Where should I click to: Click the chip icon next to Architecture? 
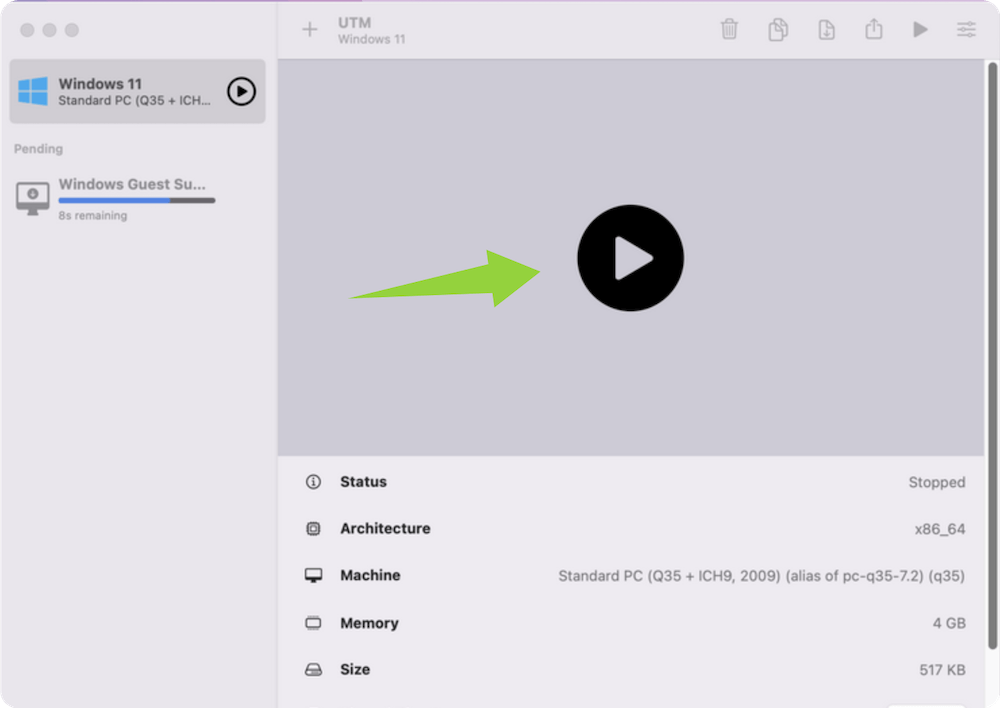coord(314,529)
